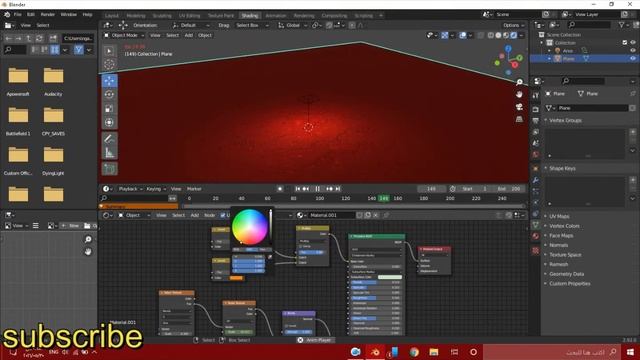Viewport: 640px width, 360px height.
Task: Click the image editor zoom magnifier icon
Action: click(88, 240)
